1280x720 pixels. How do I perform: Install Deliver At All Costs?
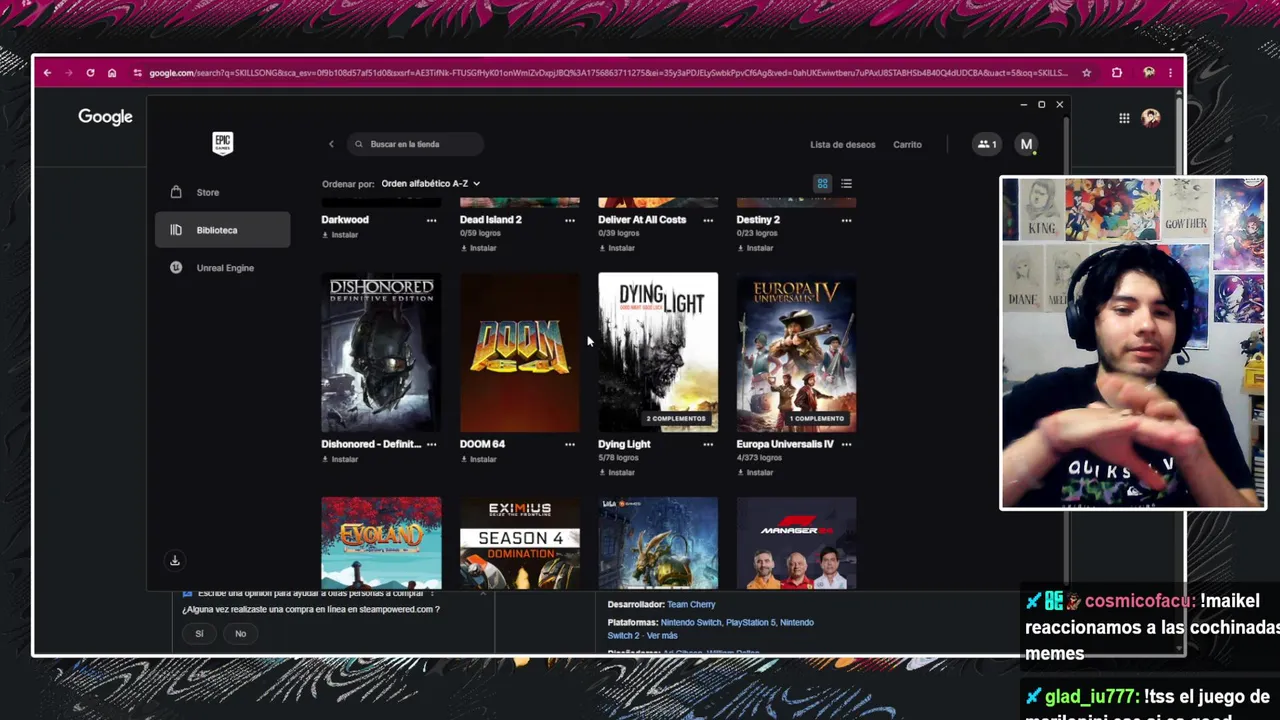tap(616, 248)
